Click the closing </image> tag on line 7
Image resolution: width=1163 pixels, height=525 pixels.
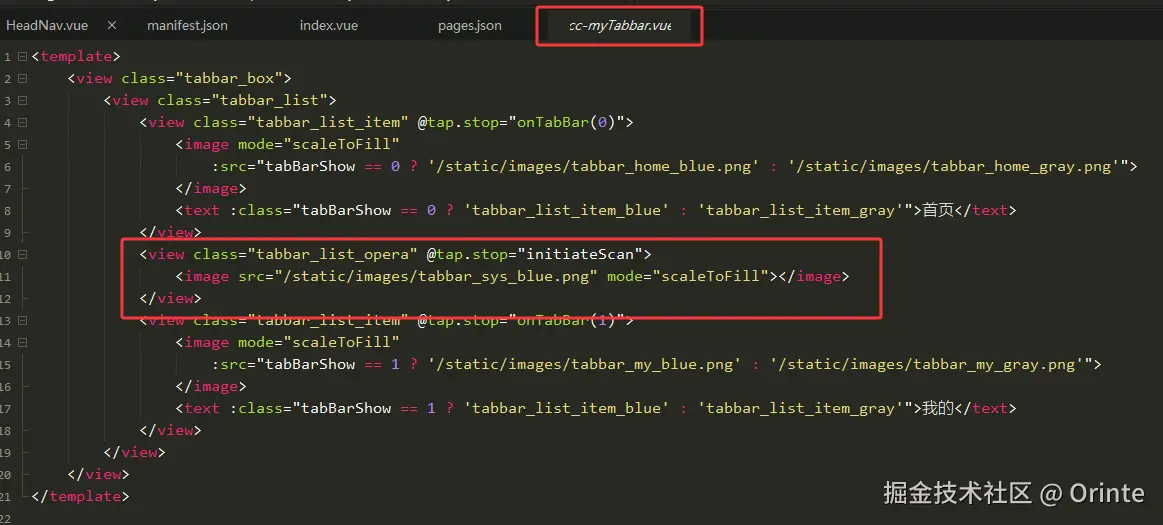(x=211, y=188)
